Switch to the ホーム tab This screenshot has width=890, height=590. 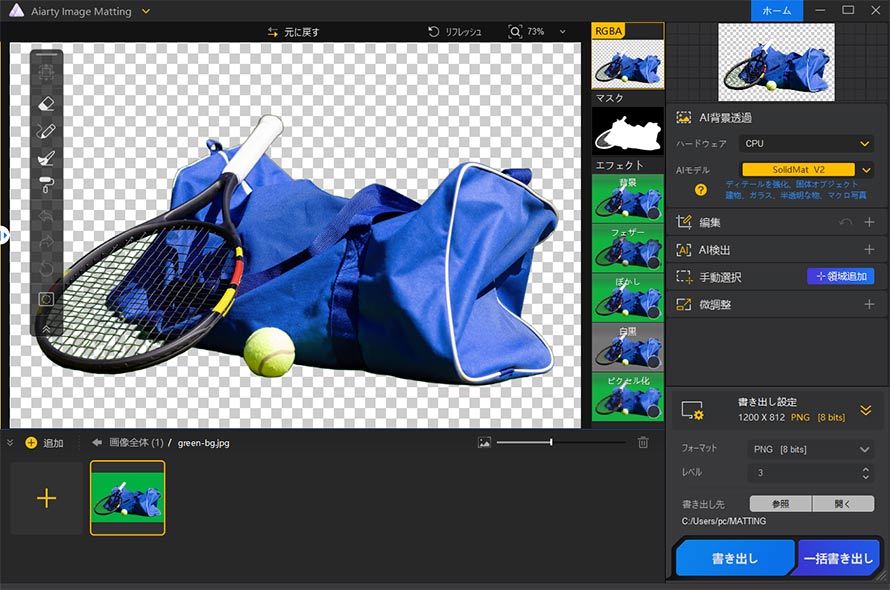(x=776, y=11)
